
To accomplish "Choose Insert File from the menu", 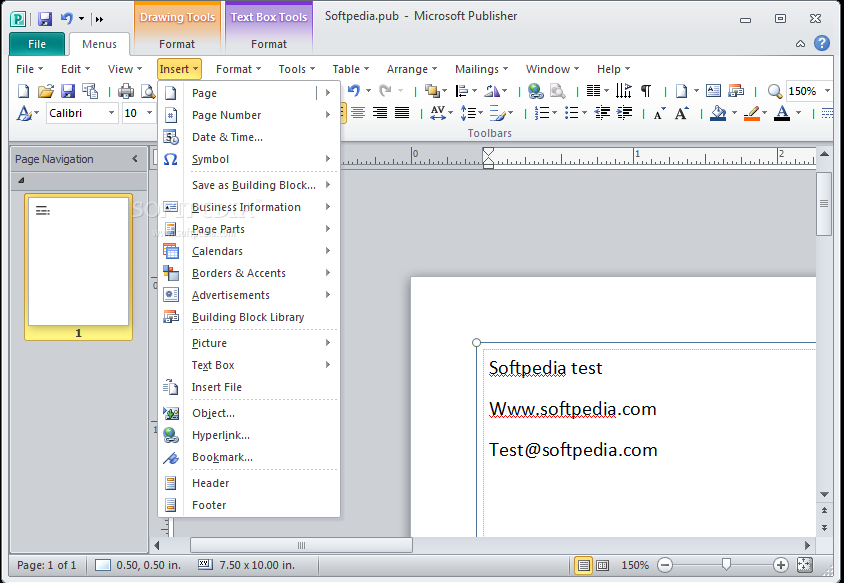I will coord(249,387).
